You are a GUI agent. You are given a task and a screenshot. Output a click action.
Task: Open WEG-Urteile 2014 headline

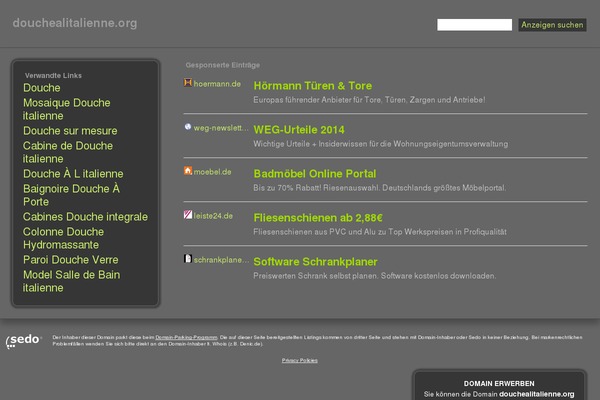[x=299, y=130]
